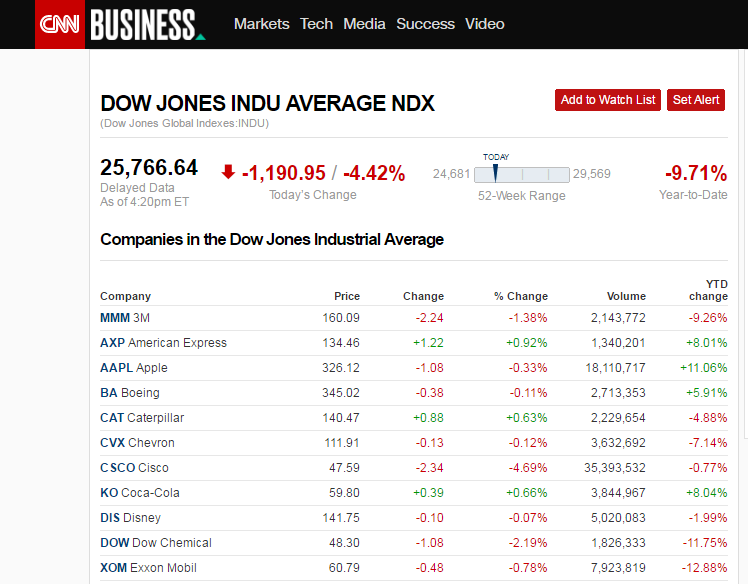Open the BA Boeing stock link
This screenshot has width=748, height=584.
point(129,393)
